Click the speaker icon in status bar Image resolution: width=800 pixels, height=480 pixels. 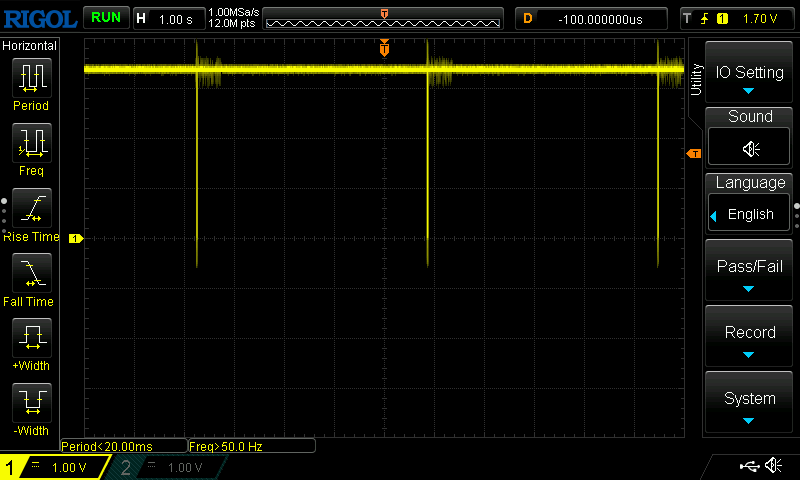(x=774, y=465)
